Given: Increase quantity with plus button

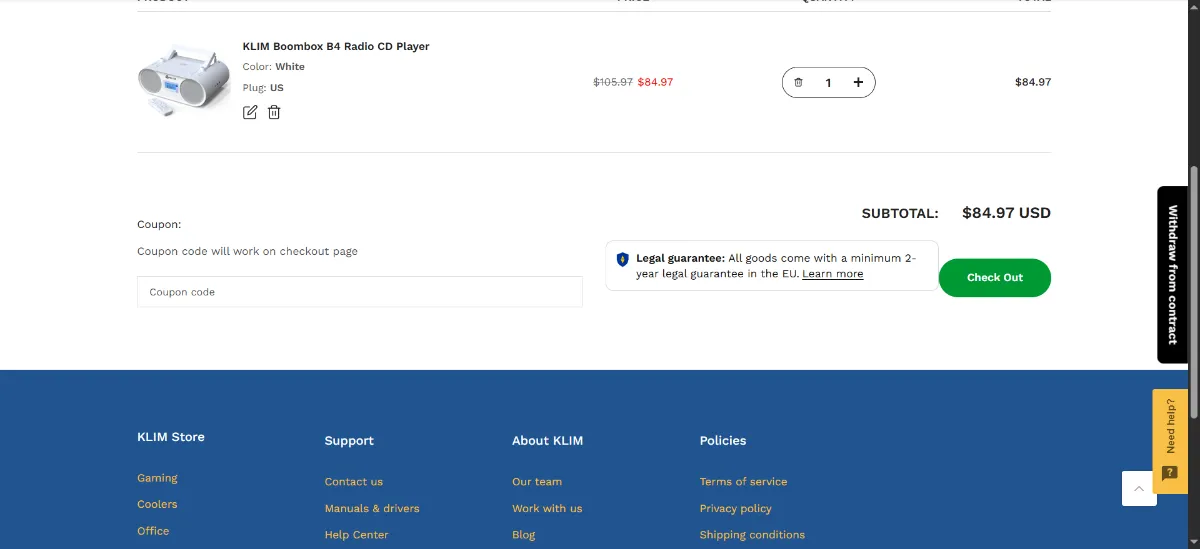Looking at the screenshot, I should click(x=858, y=83).
